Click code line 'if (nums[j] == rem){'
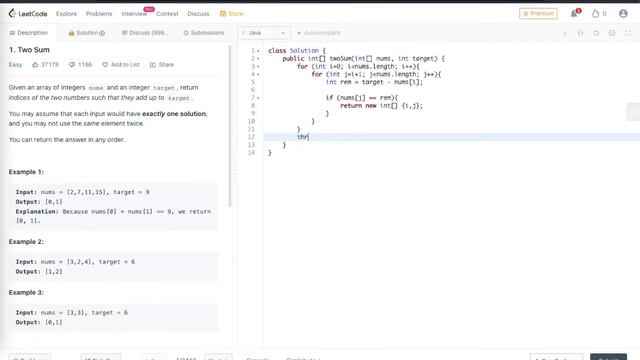 point(362,98)
